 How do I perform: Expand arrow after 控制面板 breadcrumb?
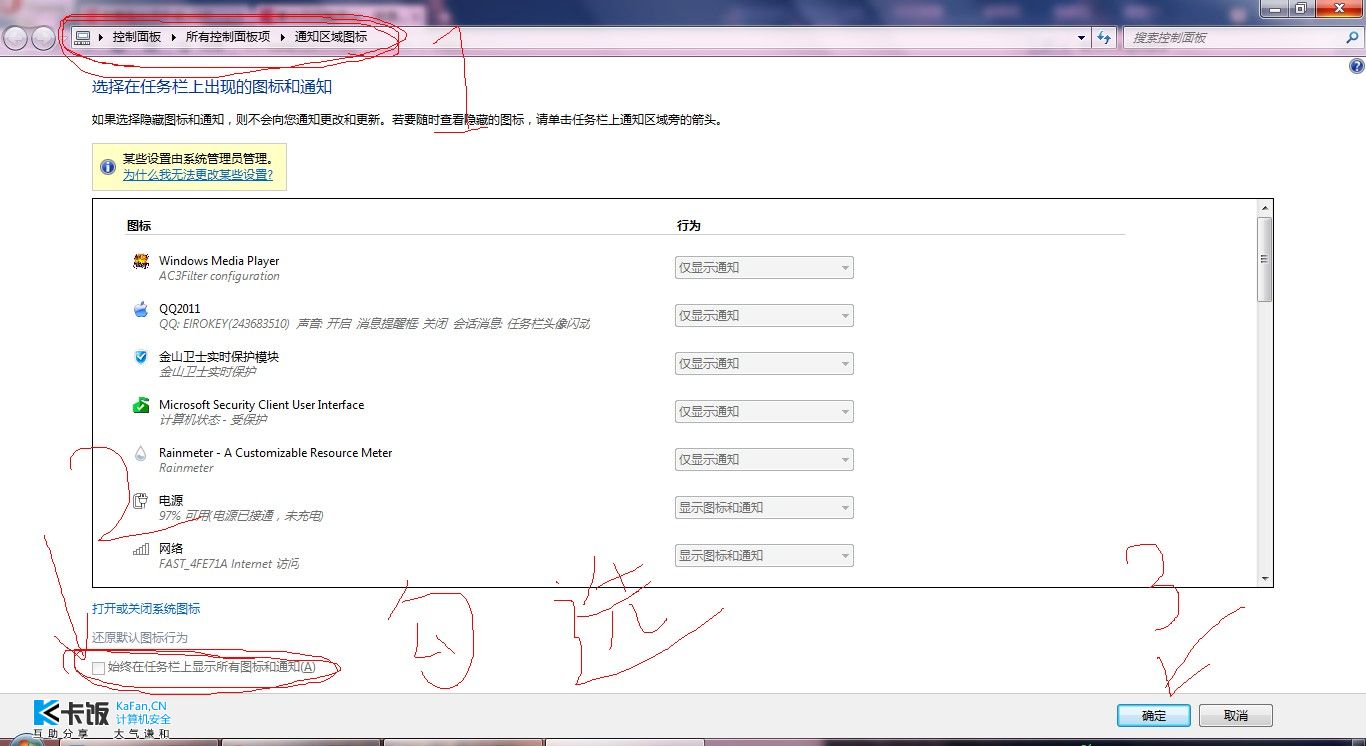[x=174, y=37]
